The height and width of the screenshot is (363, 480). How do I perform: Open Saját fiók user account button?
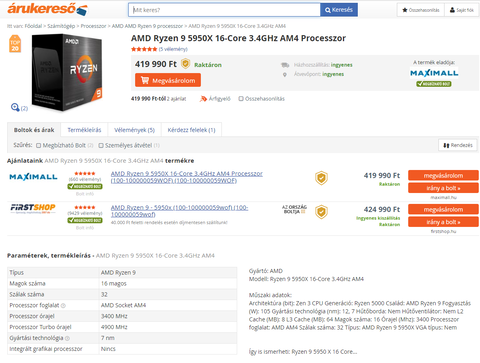coord(462,10)
